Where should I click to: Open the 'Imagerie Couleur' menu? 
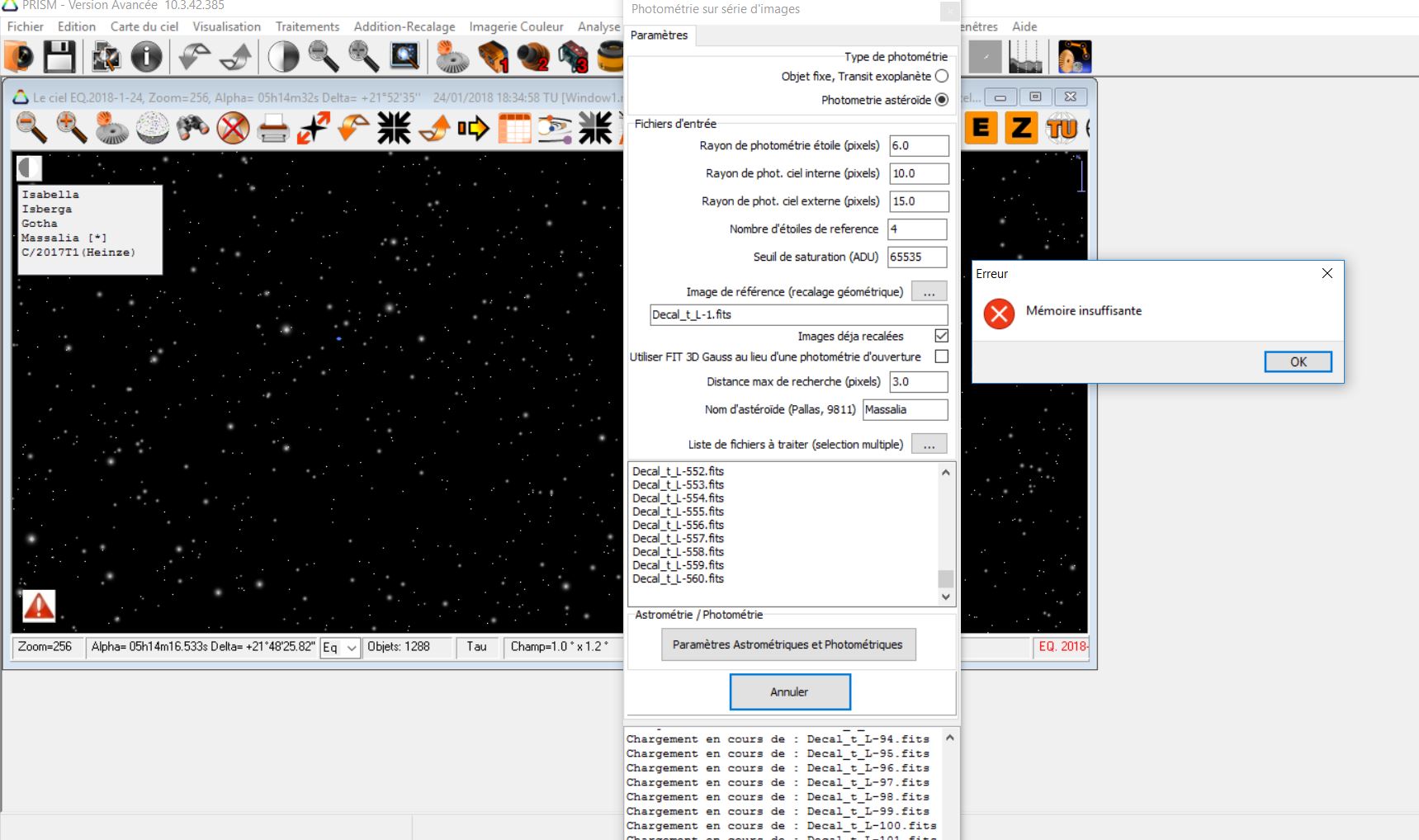coord(516,26)
